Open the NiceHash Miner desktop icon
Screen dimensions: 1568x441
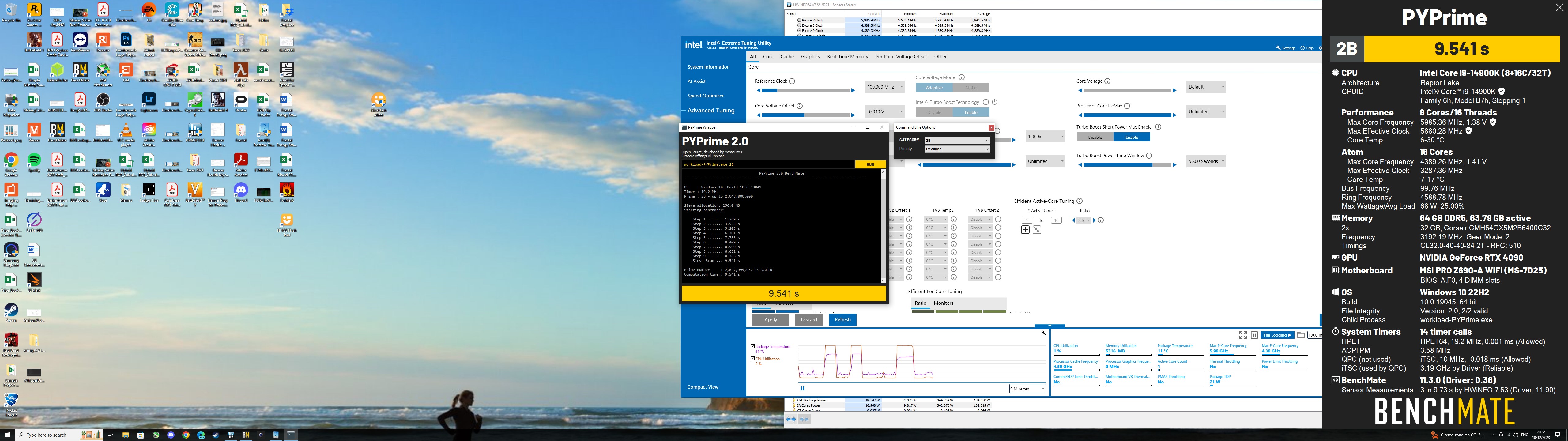(379, 104)
